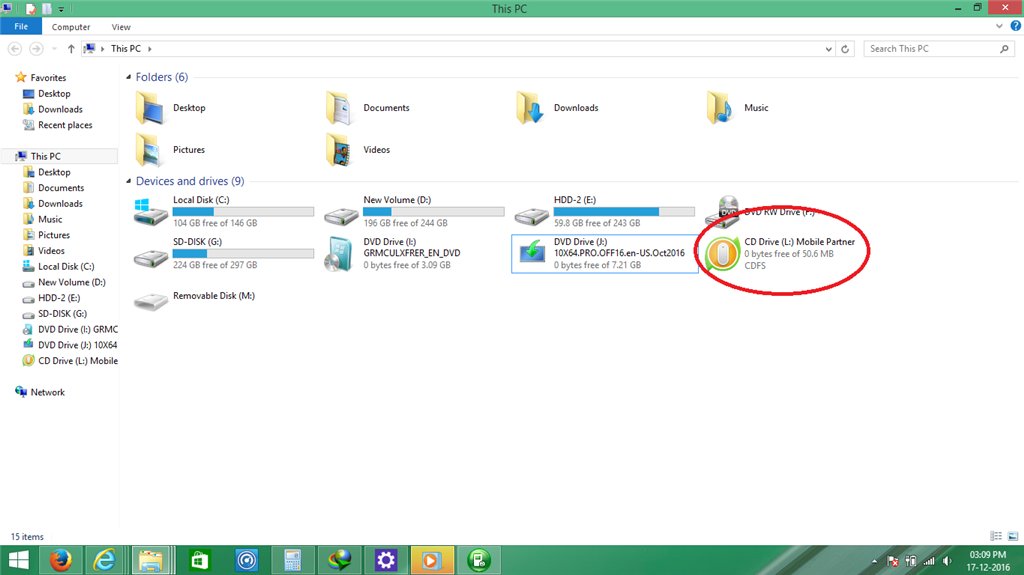Click the Windows Start button
1024x575 pixels.
point(18,561)
